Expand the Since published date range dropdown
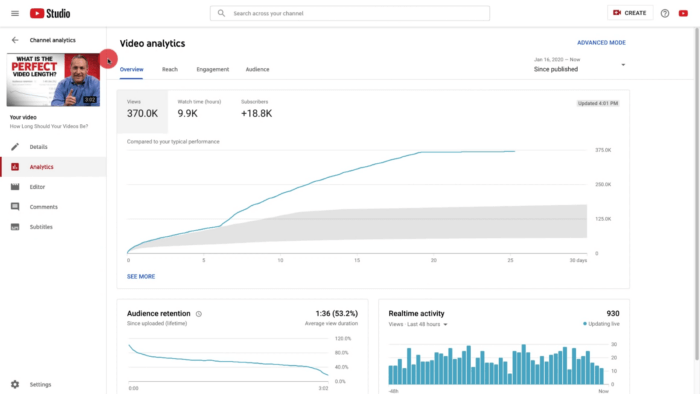700x394 pixels. tap(579, 65)
